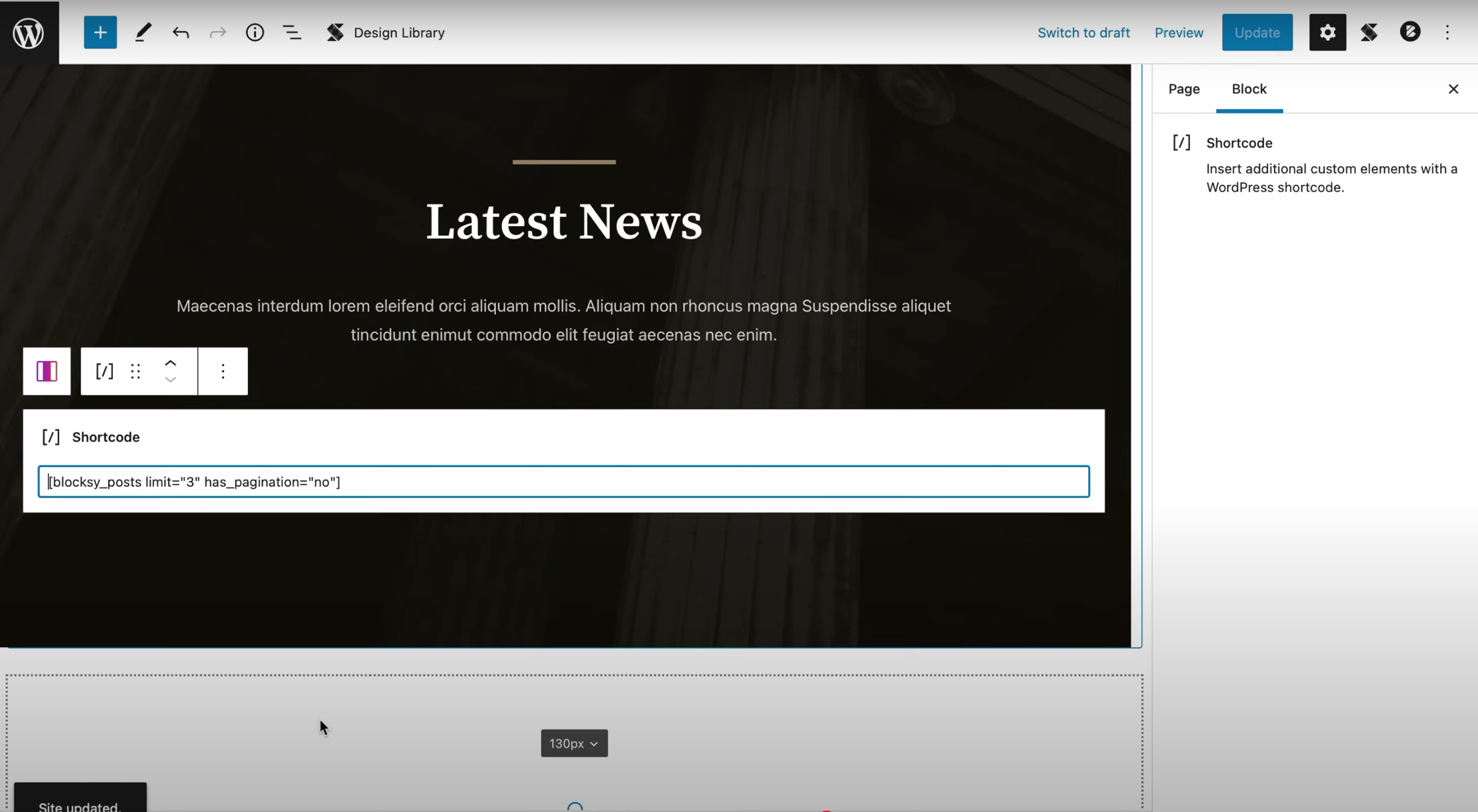The image size is (1478, 812).
Task: Click into the blocksy_posts shortcode field
Action: point(563,482)
